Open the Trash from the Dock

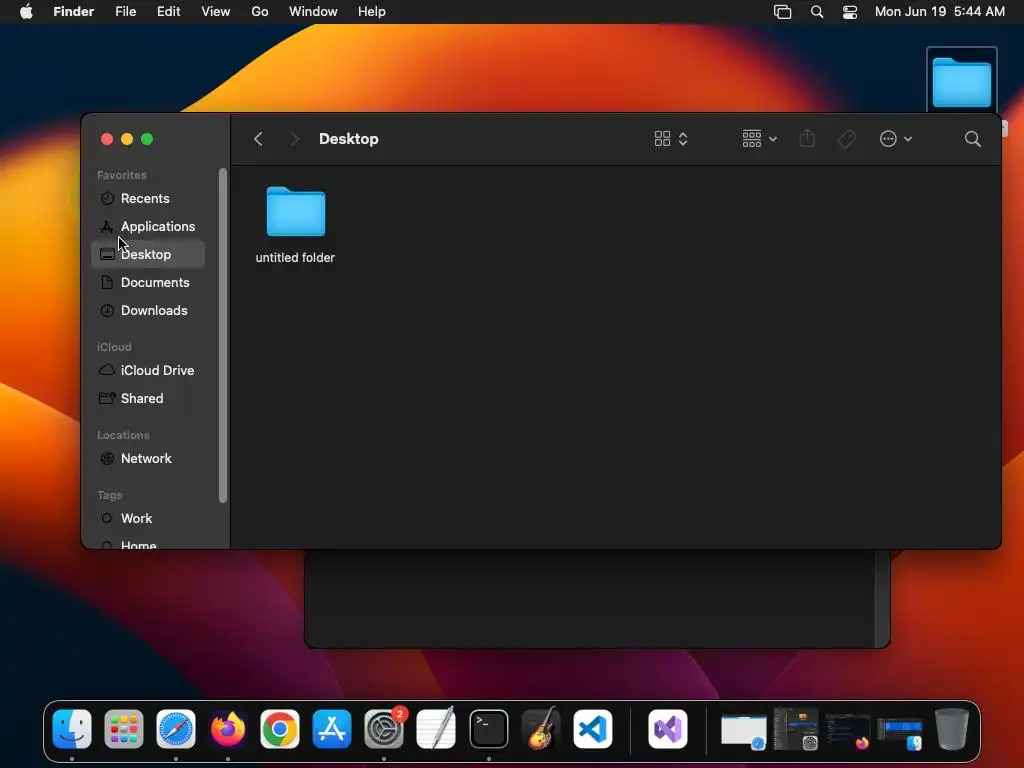(x=952, y=729)
